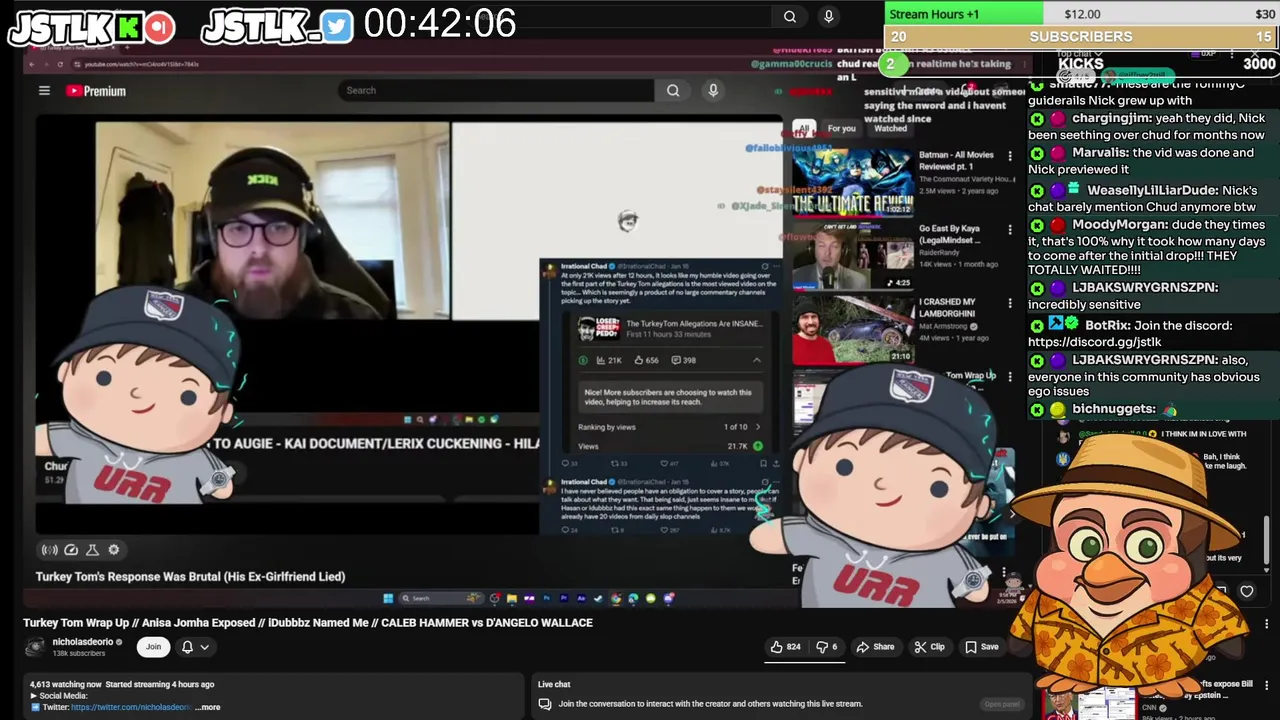Like the stream with 824 likes
The image size is (1280, 720).
[785, 647]
